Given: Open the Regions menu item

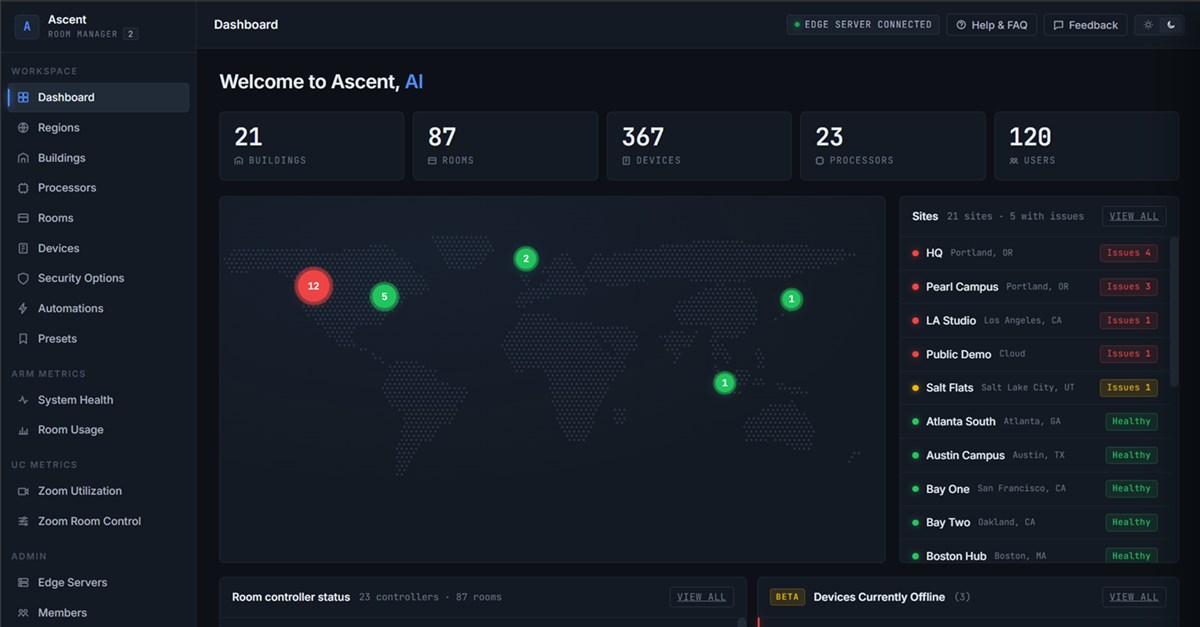Looking at the screenshot, I should click(x=98, y=128).
